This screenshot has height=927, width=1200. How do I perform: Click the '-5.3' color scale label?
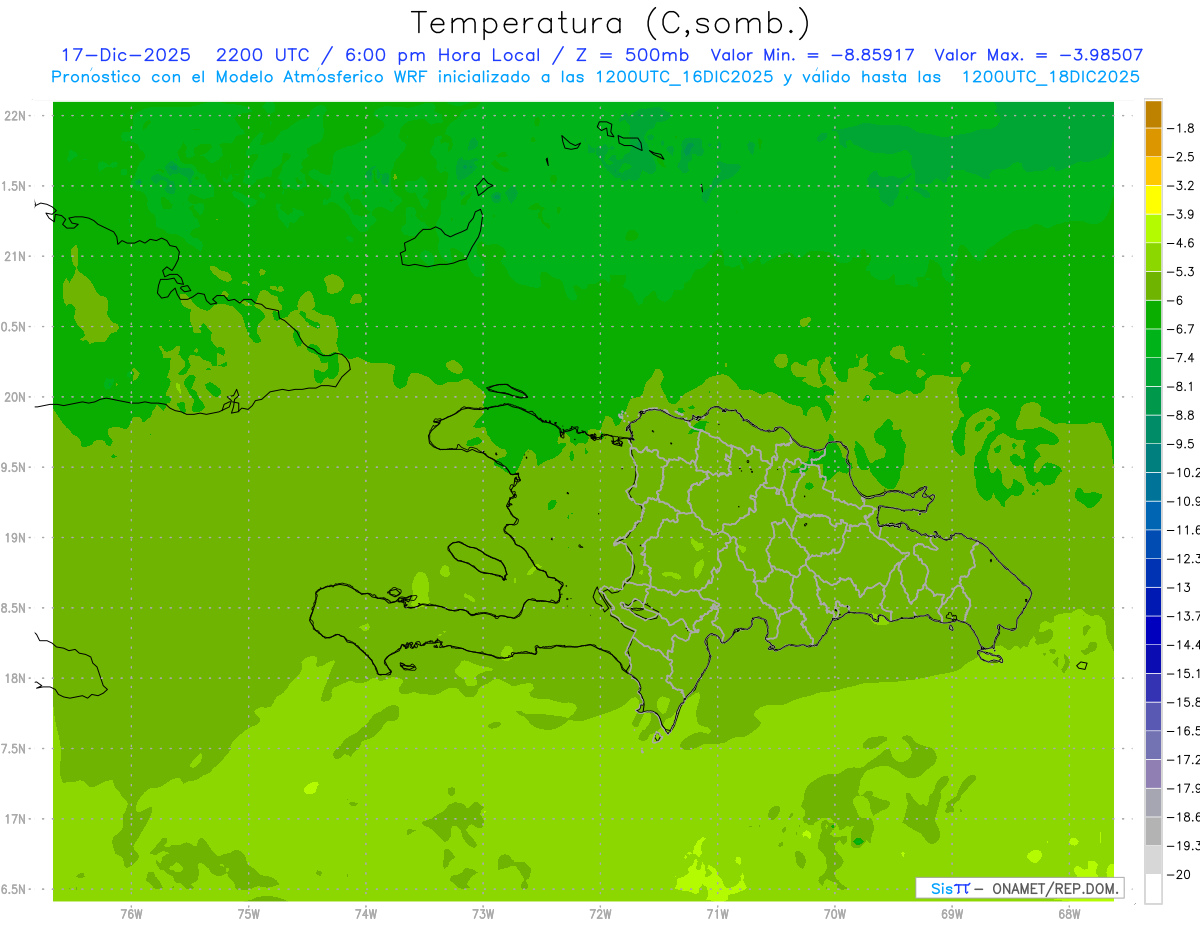[x=1182, y=271]
